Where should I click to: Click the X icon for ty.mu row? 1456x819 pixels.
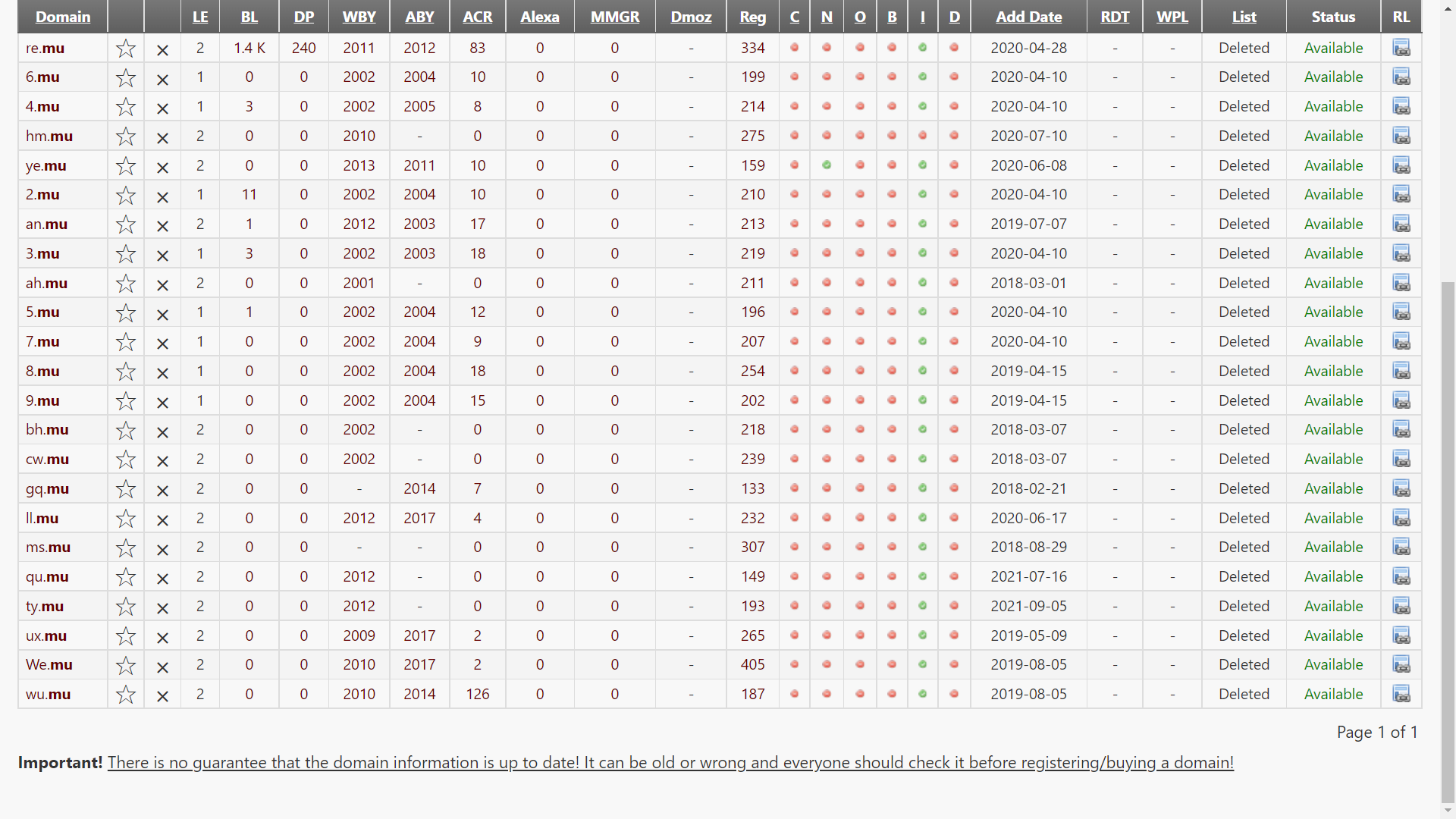point(162,608)
